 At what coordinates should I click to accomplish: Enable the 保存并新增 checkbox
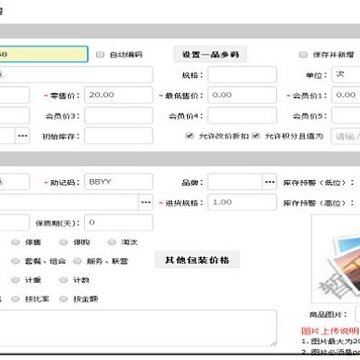tap(303, 55)
